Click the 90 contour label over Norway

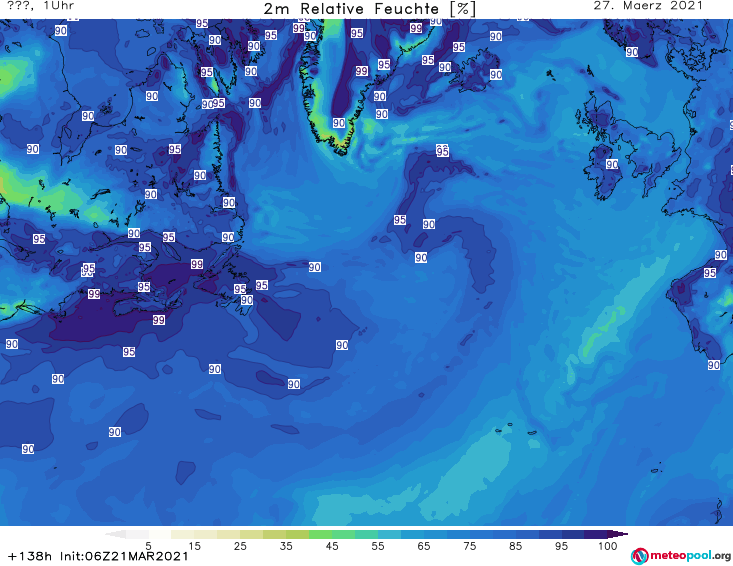tap(632, 52)
